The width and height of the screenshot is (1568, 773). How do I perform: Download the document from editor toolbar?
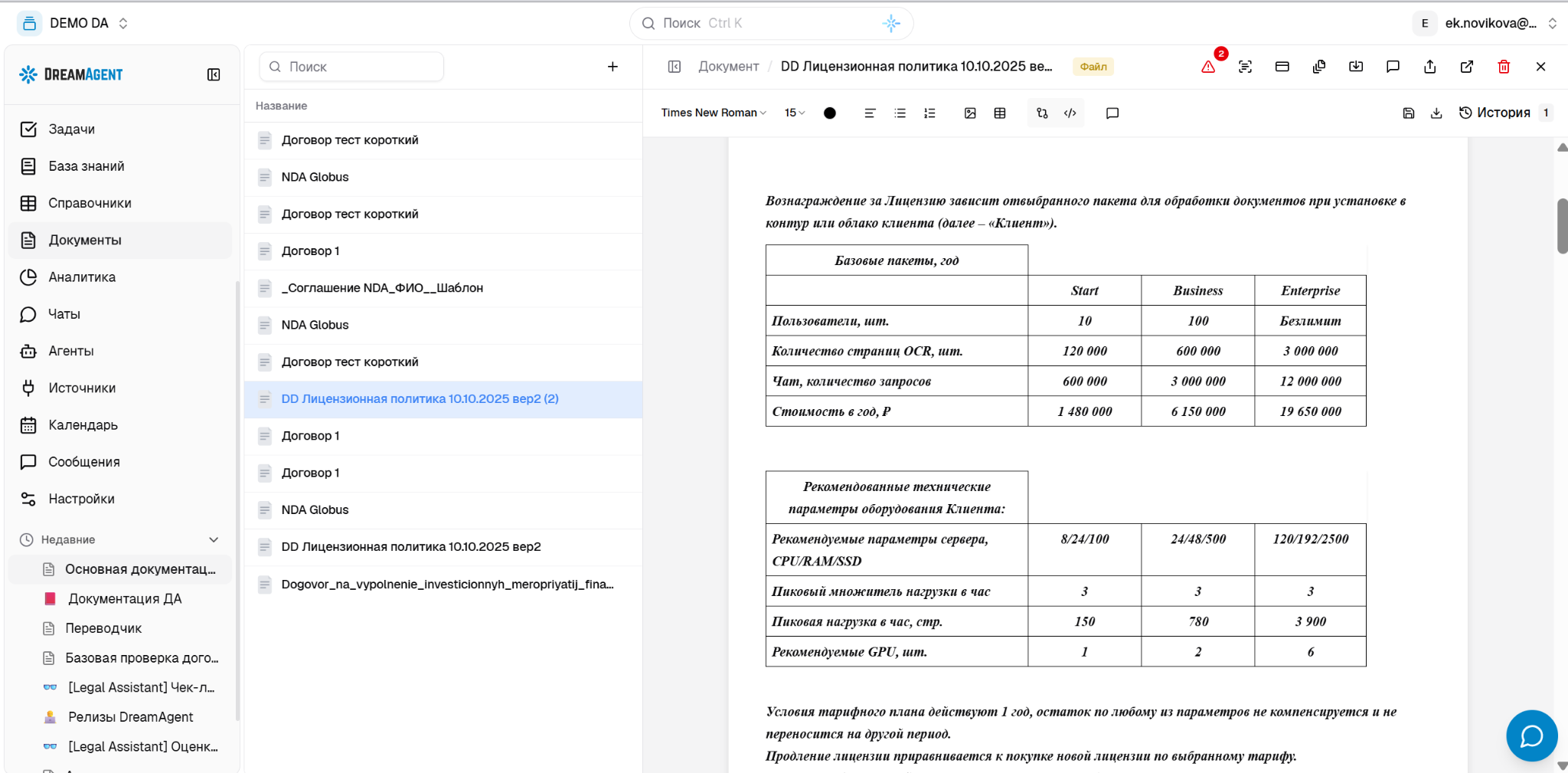point(1436,113)
